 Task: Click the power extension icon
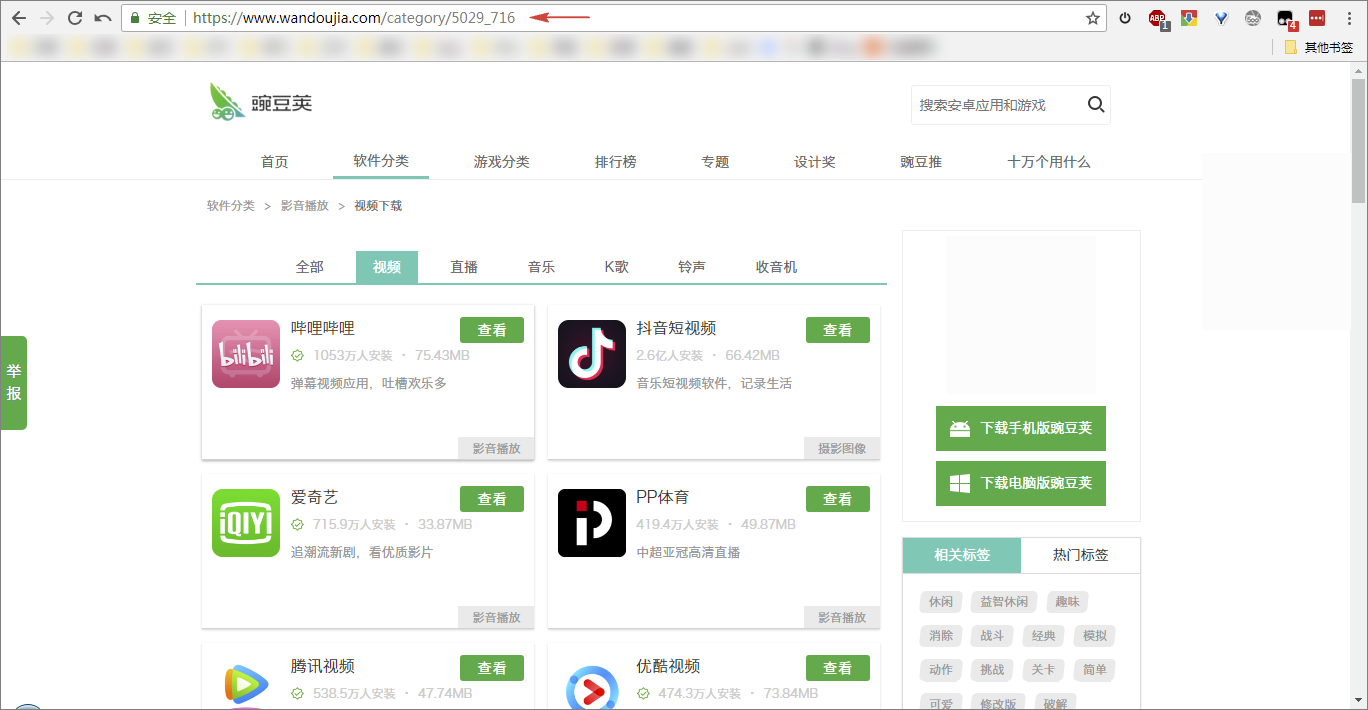pos(1125,18)
